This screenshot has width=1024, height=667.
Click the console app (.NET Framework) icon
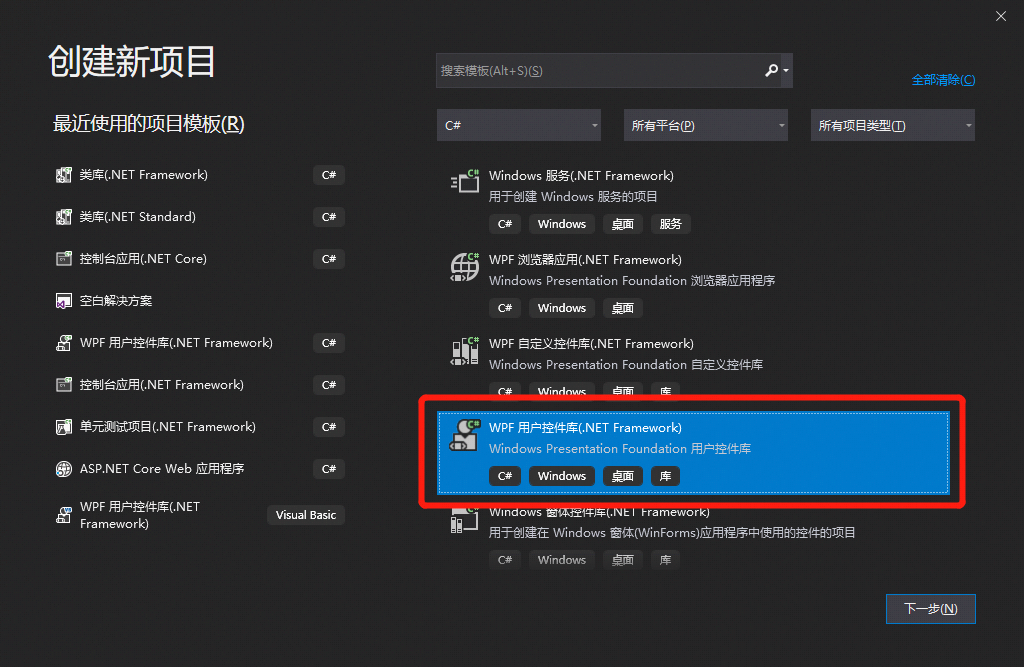63,385
